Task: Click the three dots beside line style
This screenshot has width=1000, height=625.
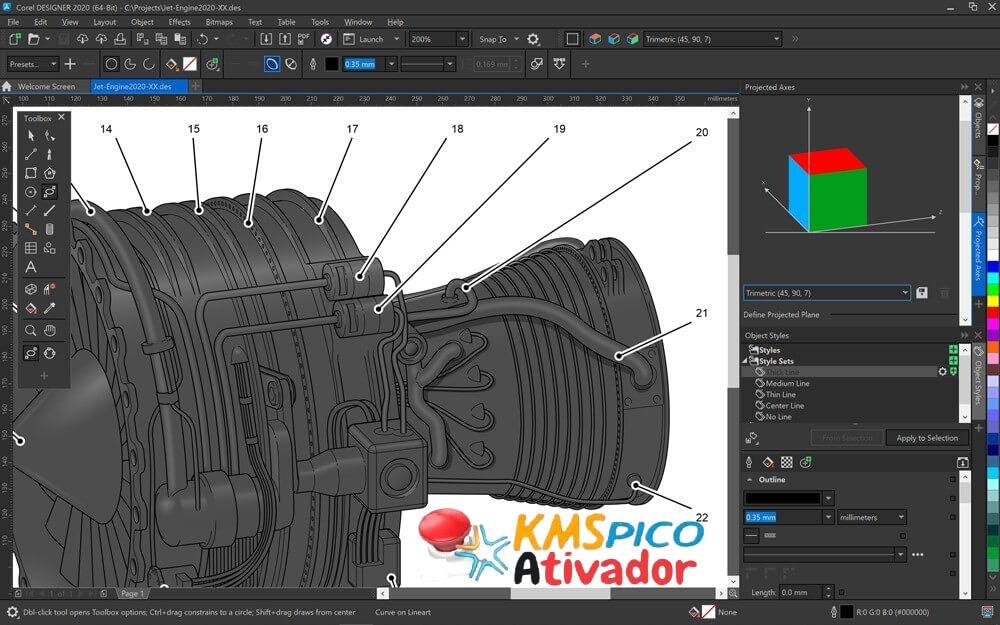Action: click(x=918, y=555)
